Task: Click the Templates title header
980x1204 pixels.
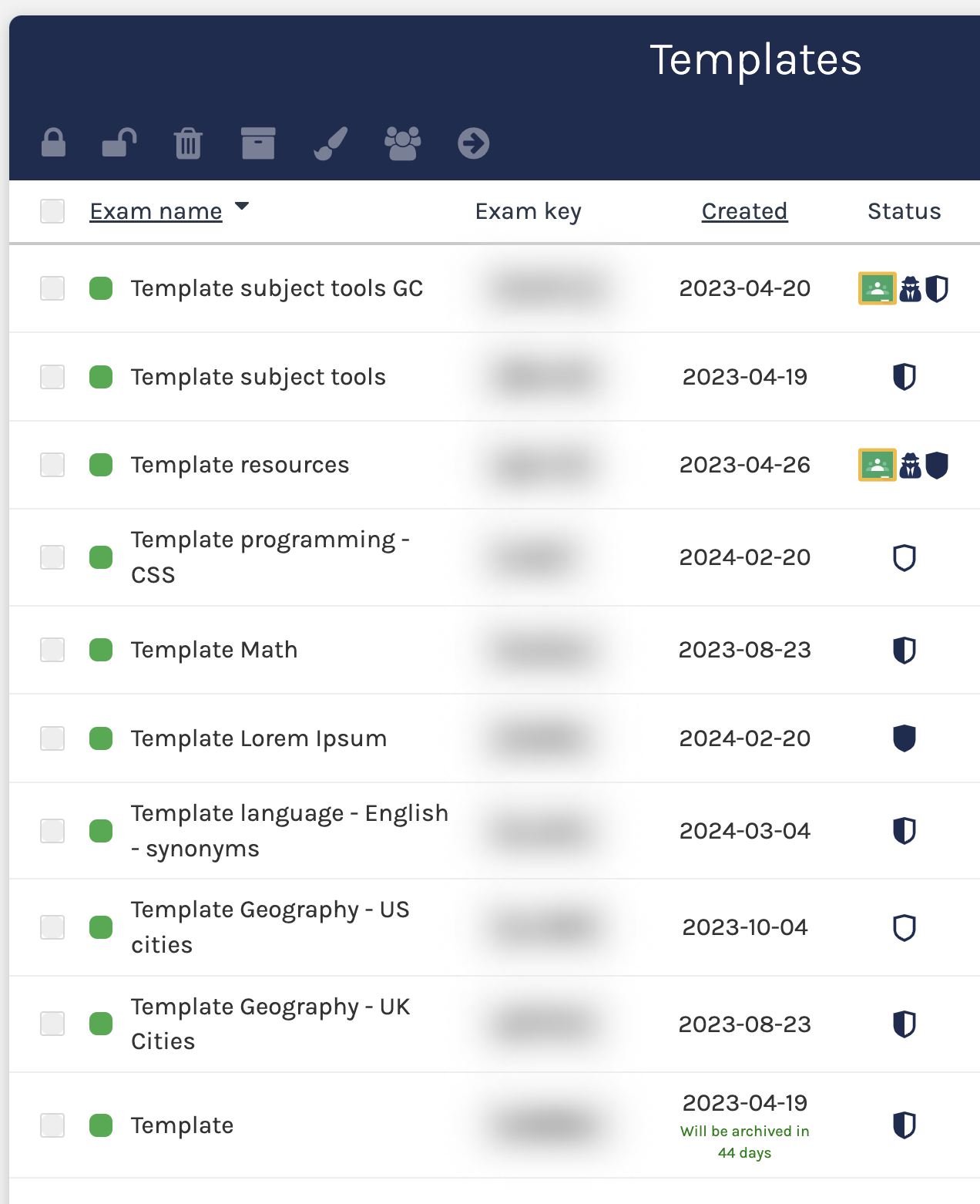Action: point(757,59)
